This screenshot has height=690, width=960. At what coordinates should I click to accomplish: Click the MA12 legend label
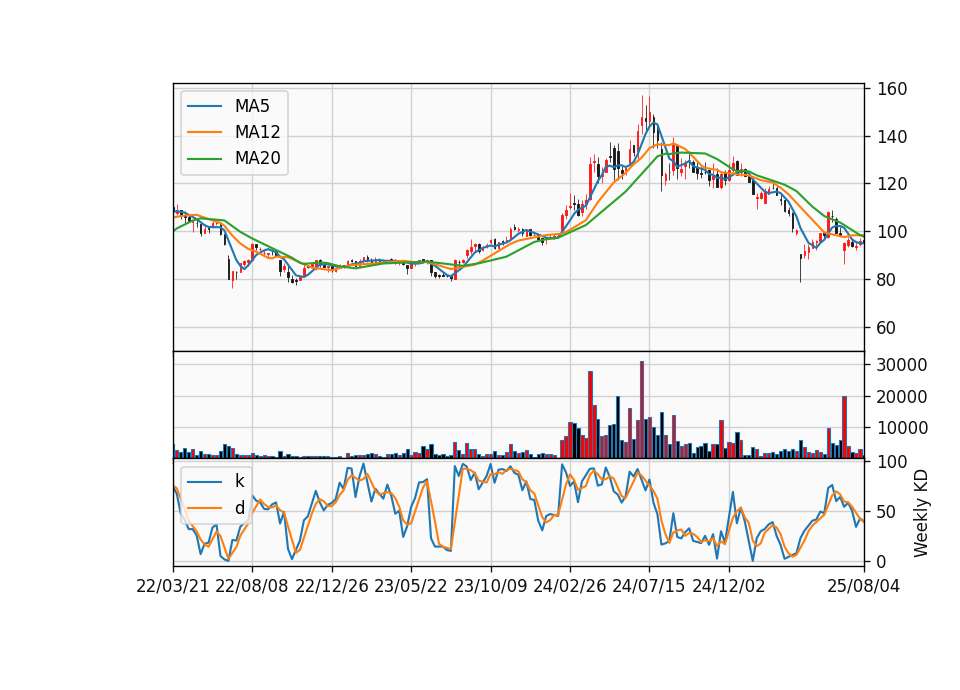click(x=257, y=132)
